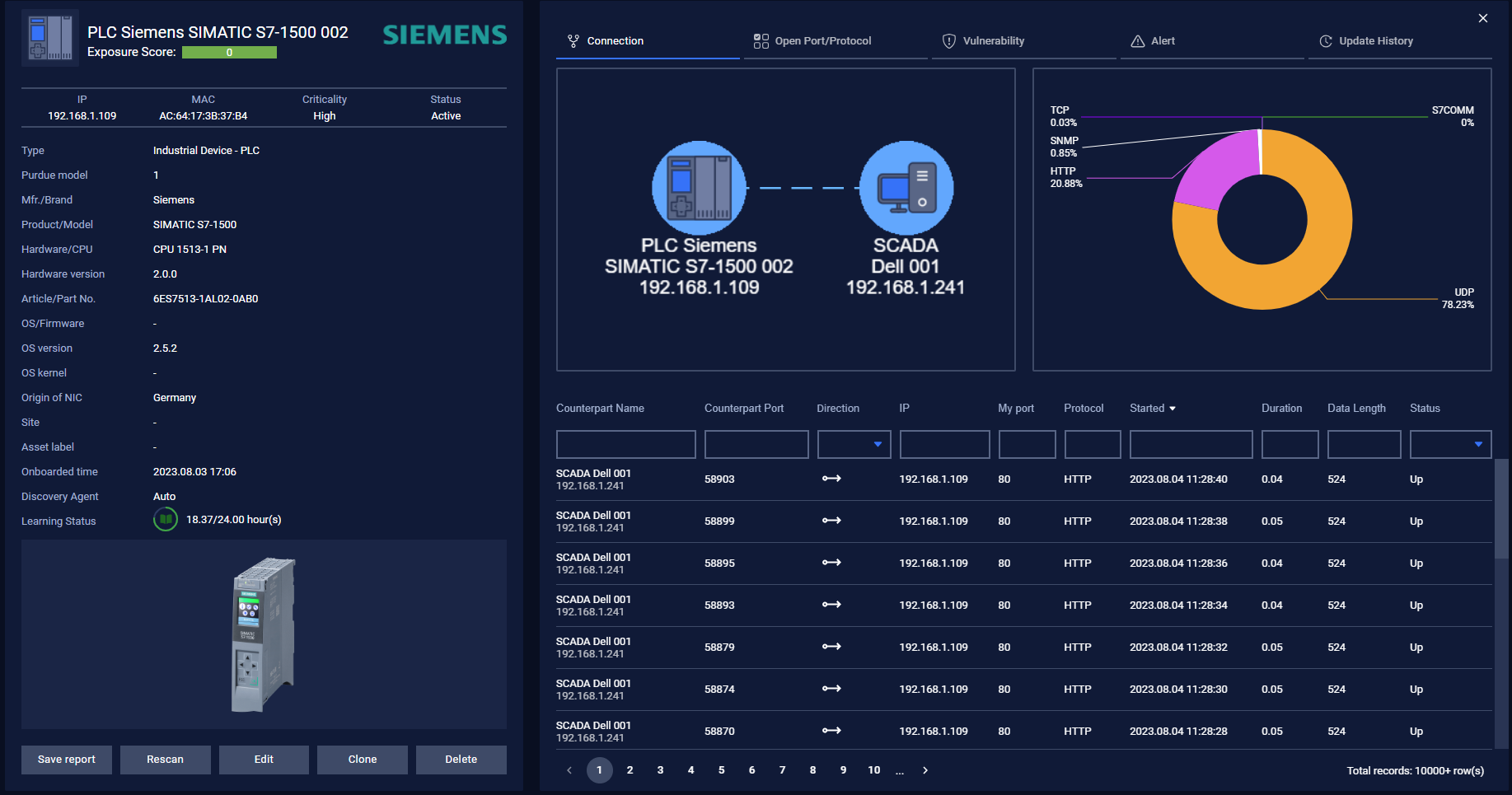Click direction arrow icon for port 58899 row
This screenshot has height=795, width=1512.
[x=831, y=521]
